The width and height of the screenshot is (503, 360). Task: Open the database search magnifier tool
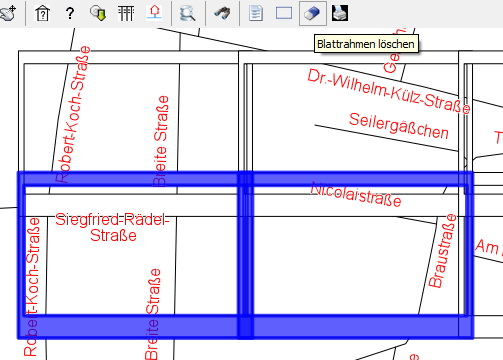click(x=187, y=14)
